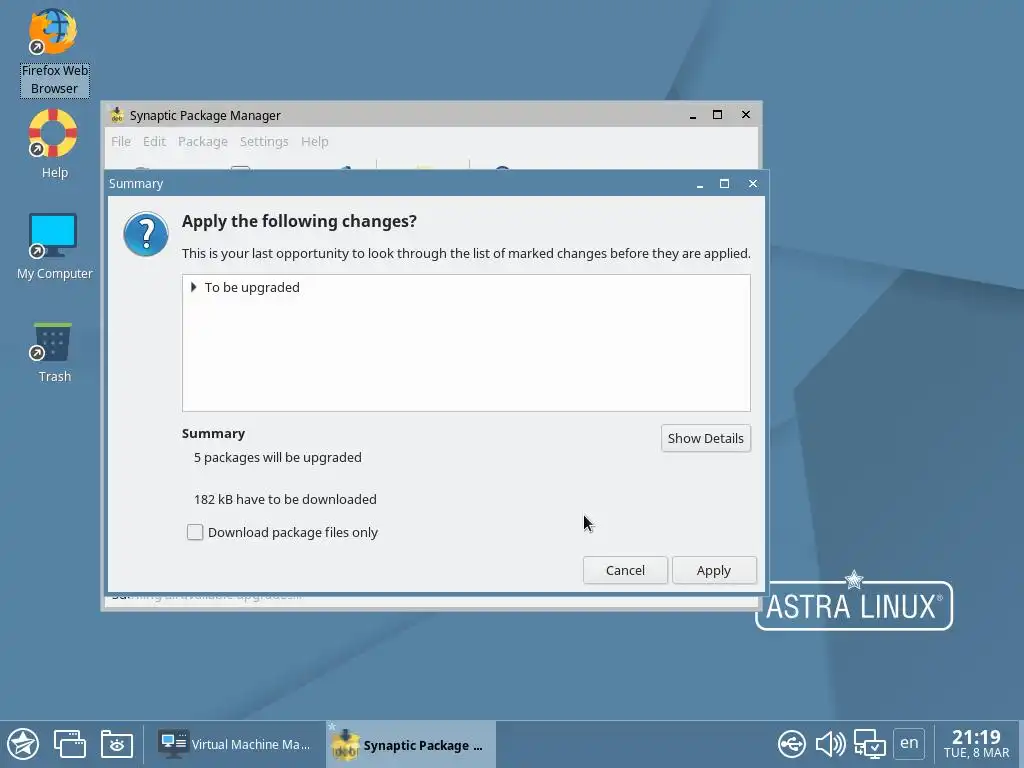Viewport: 1024px width, 768px height.
Task: Open the Trash desktop icon
Action: click(54, 353)
